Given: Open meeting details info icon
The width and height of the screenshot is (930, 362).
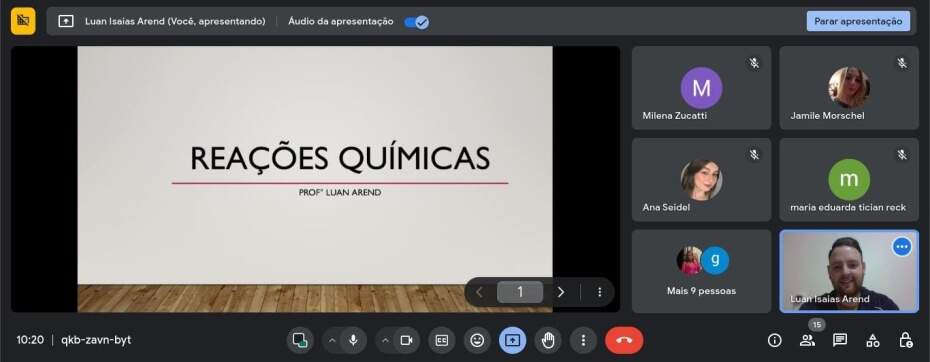Looking at the screenshot, I should (x=774, y=340).
